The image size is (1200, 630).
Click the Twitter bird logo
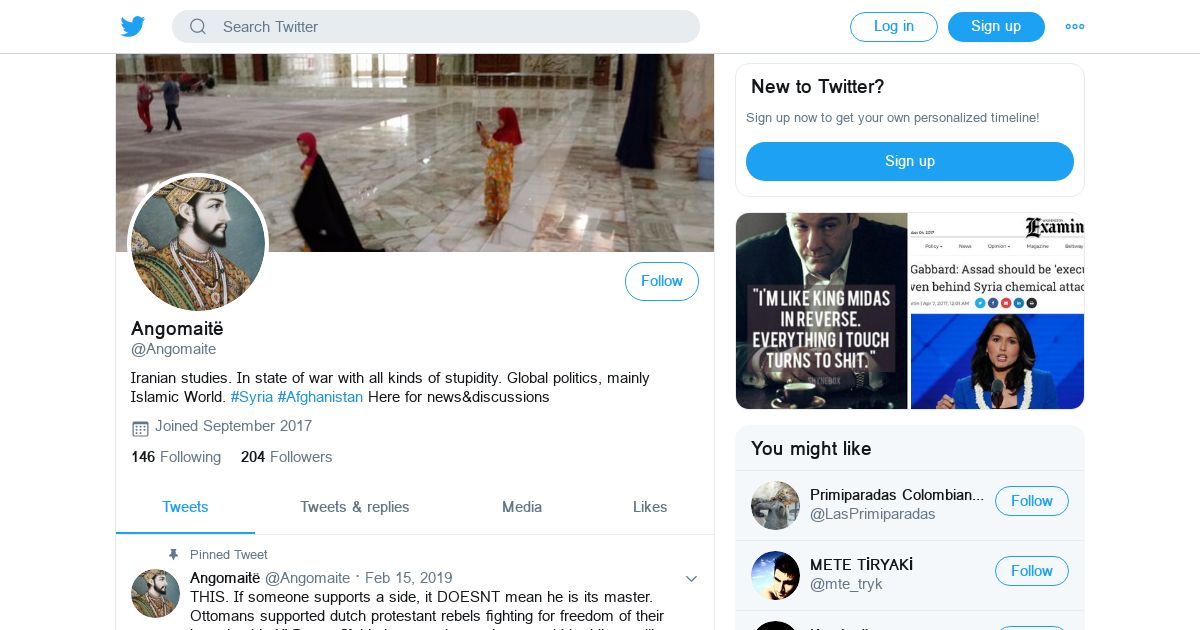(133, 26)
